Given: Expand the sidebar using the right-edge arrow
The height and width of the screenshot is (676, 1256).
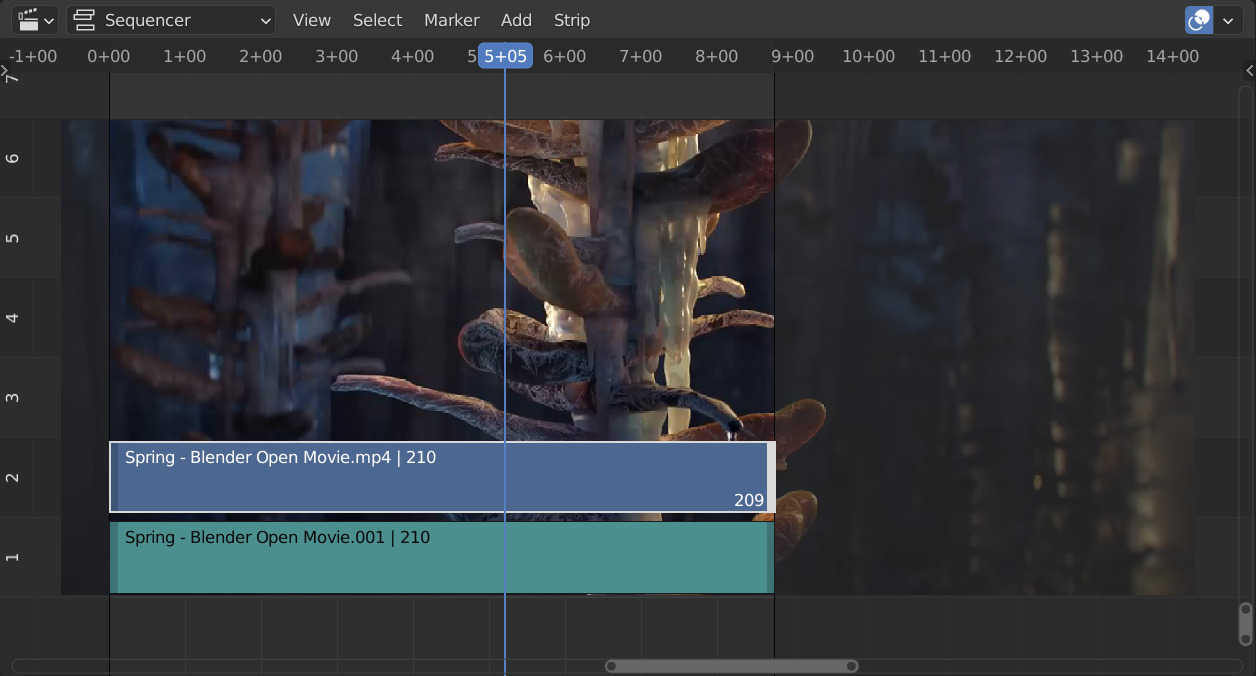Looking at the screenshot, I should pyautogui.click(x=1250, y=70).
